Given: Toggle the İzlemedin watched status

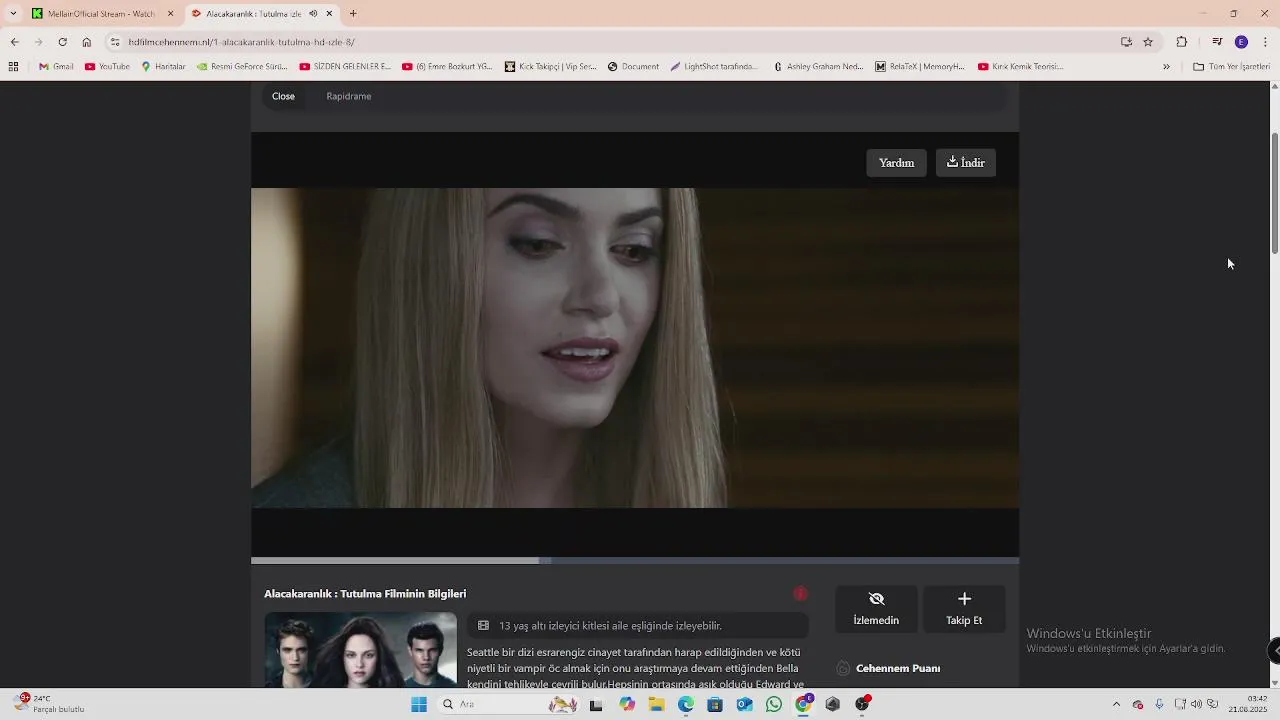Looking at the screenshot, I should click(x=876, y=608).
